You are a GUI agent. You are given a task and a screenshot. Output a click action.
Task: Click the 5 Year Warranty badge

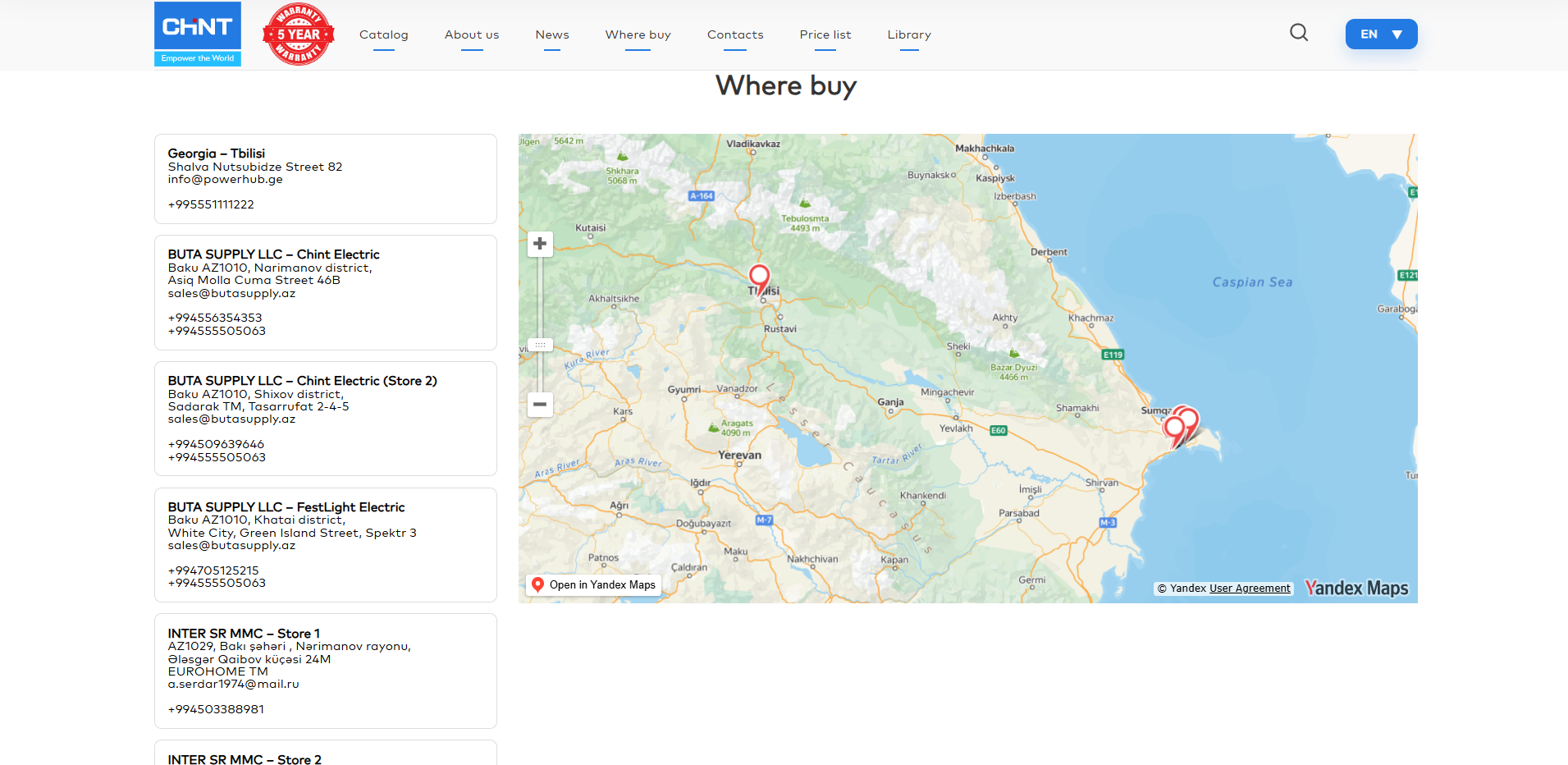[299, 34]
